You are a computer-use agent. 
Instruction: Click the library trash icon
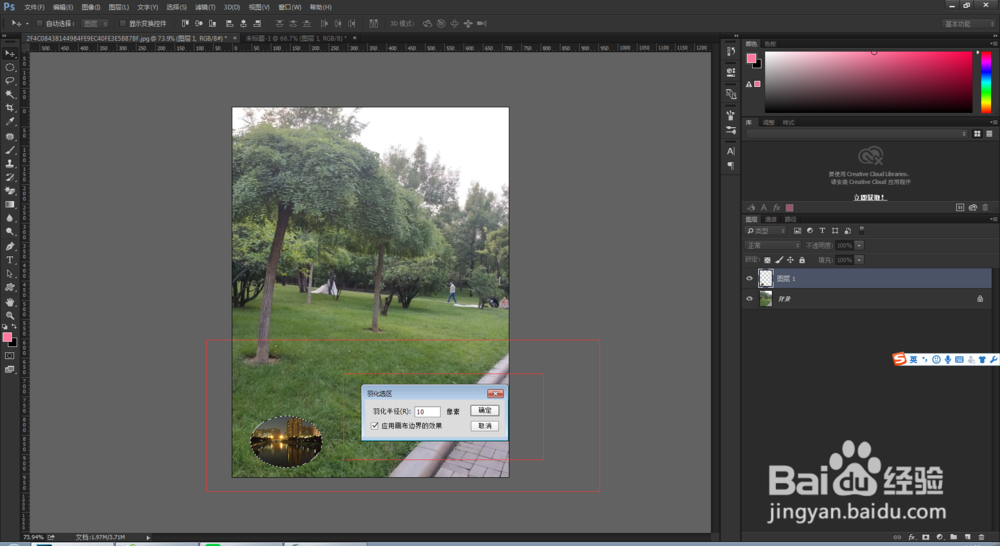coord(985,207)
